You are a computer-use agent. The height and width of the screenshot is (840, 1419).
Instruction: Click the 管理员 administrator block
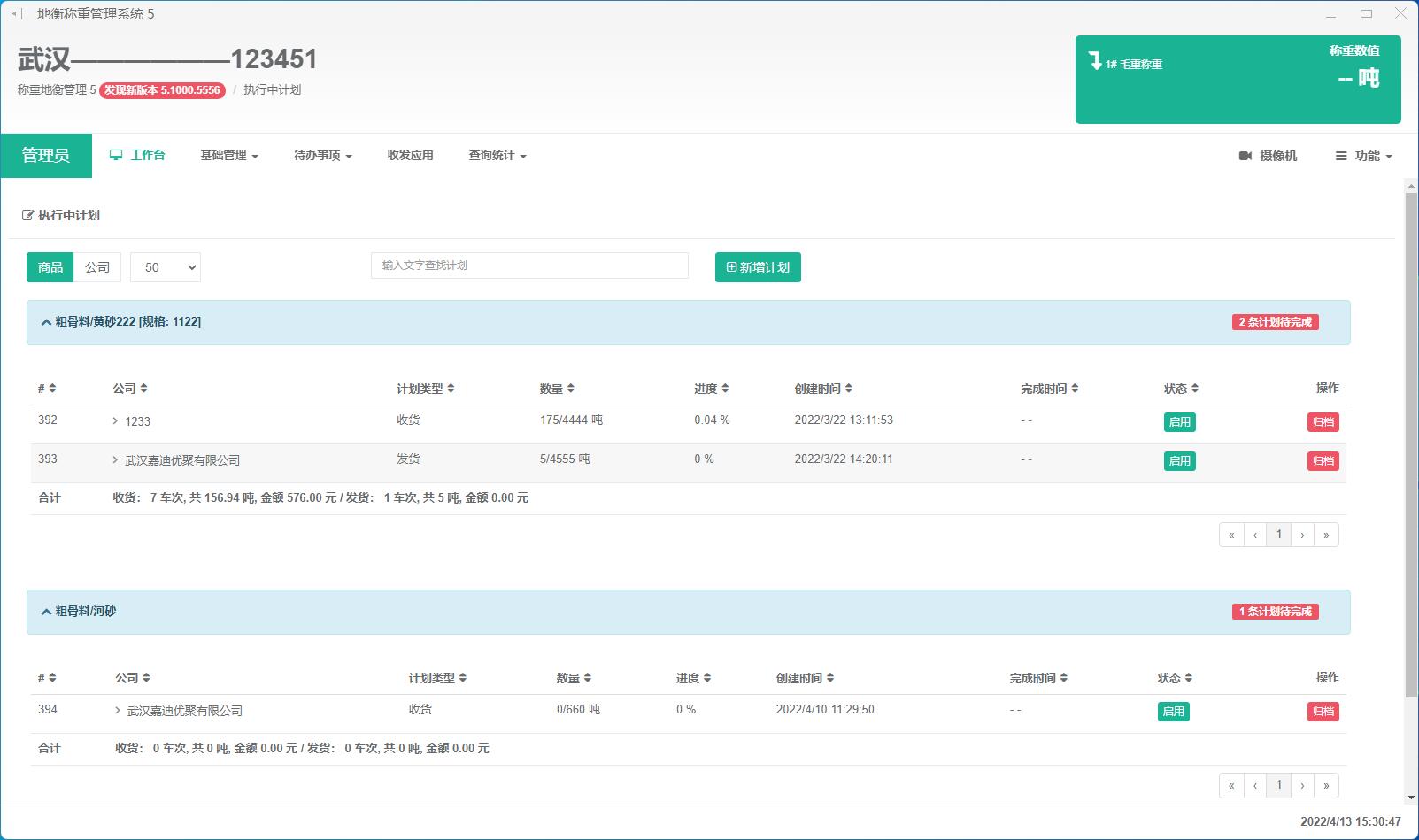click(x=46, y=156)
